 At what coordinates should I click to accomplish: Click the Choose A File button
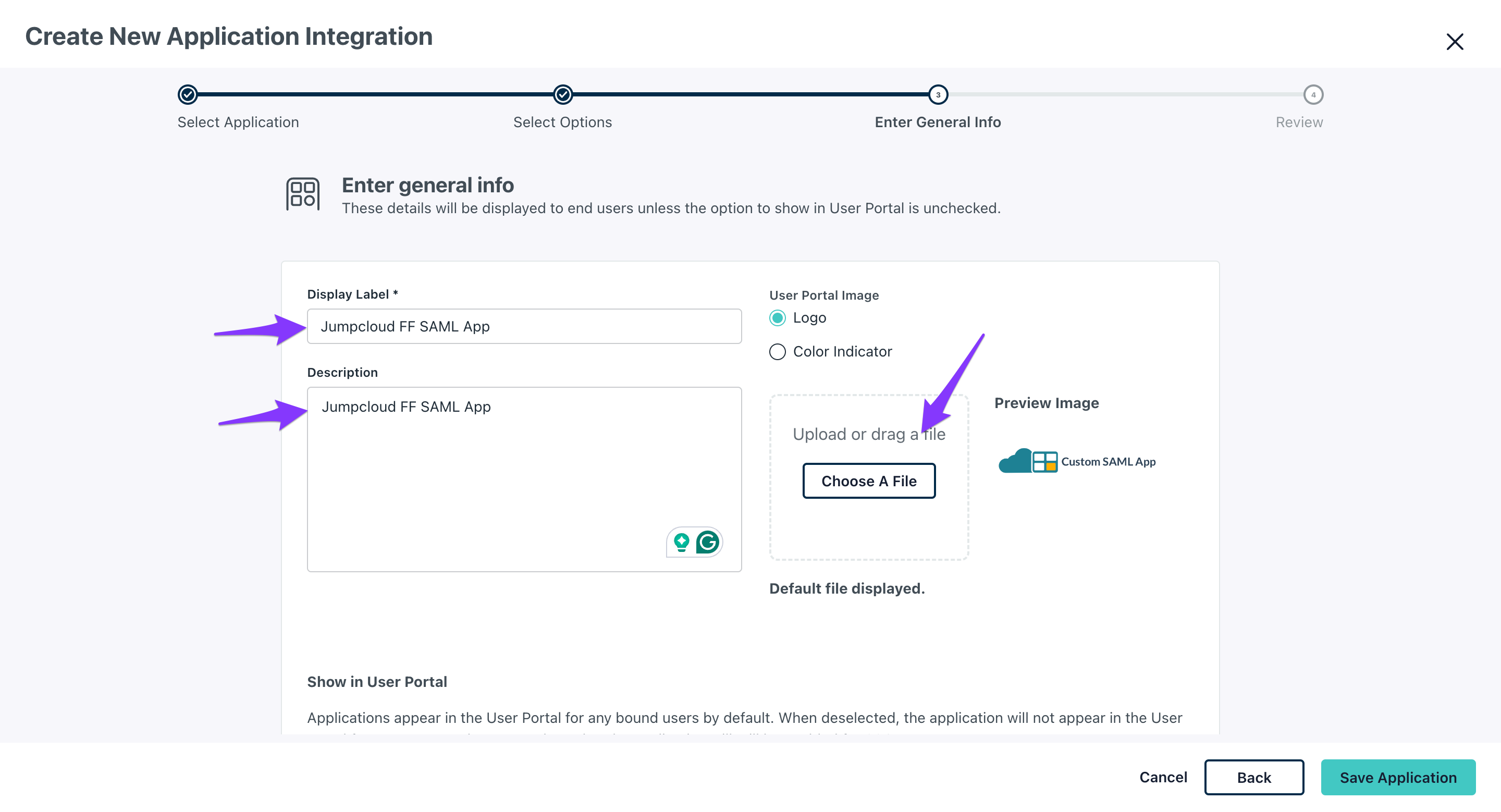pos(869,481)
